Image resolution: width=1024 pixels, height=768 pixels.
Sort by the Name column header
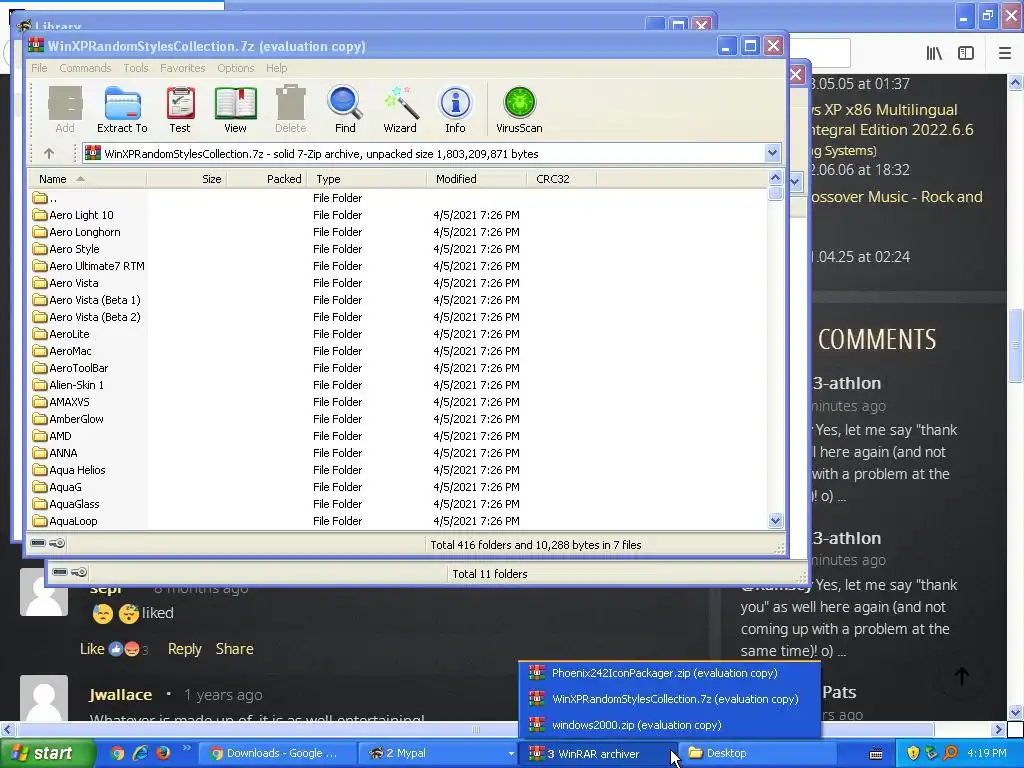tap(87, 179)
